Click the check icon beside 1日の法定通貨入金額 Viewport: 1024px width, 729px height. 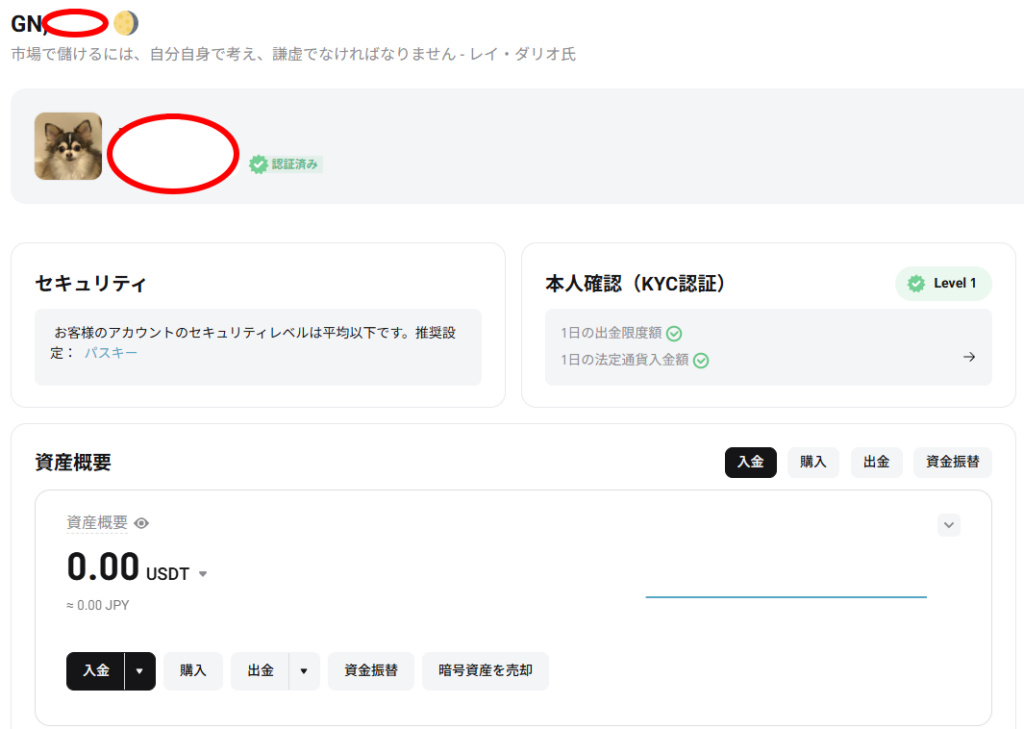[x=701, y=361]
